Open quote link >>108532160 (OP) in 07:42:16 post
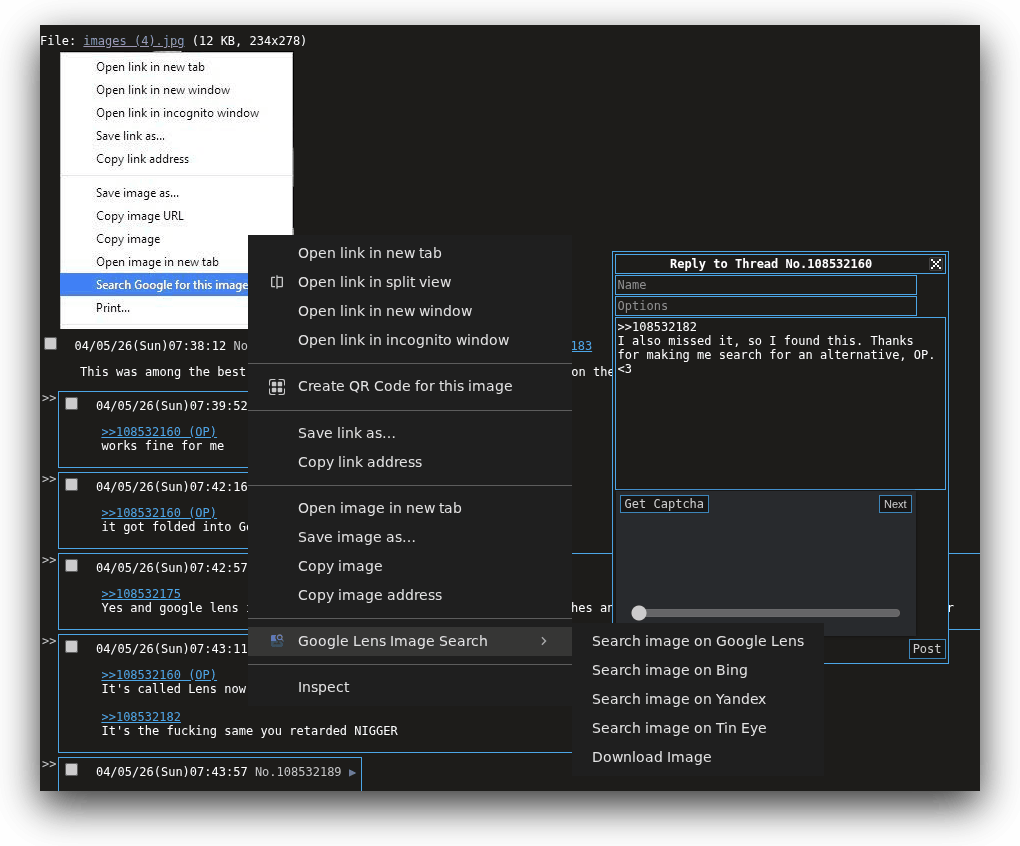Viewport: 1020px width, 846px height. pos(159,512)
